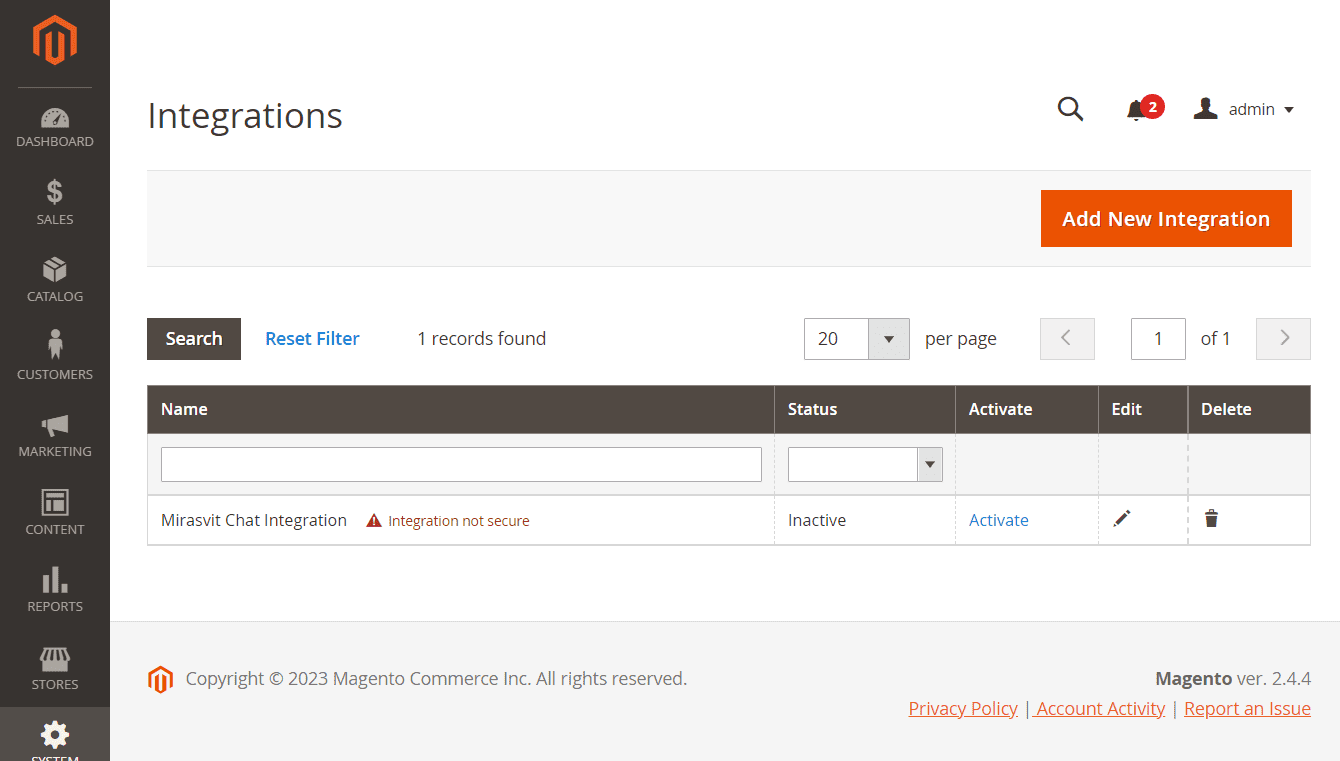Open the Marketing sidebar menu

coord(55,435)
